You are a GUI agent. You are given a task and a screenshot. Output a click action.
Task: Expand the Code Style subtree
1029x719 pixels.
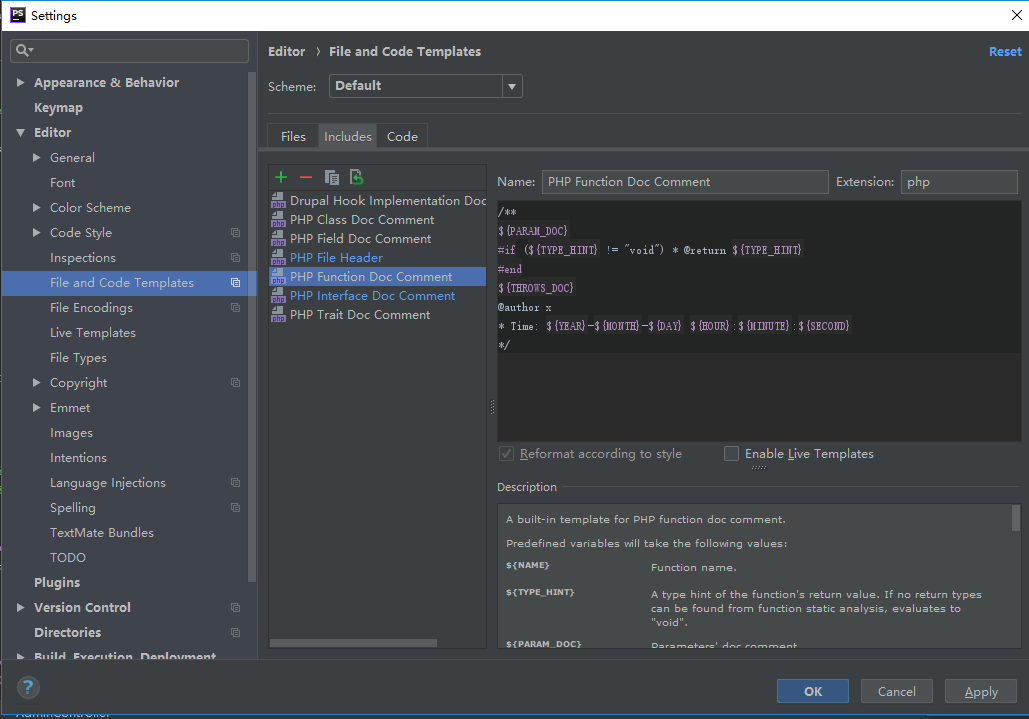[x=37, y=232]
